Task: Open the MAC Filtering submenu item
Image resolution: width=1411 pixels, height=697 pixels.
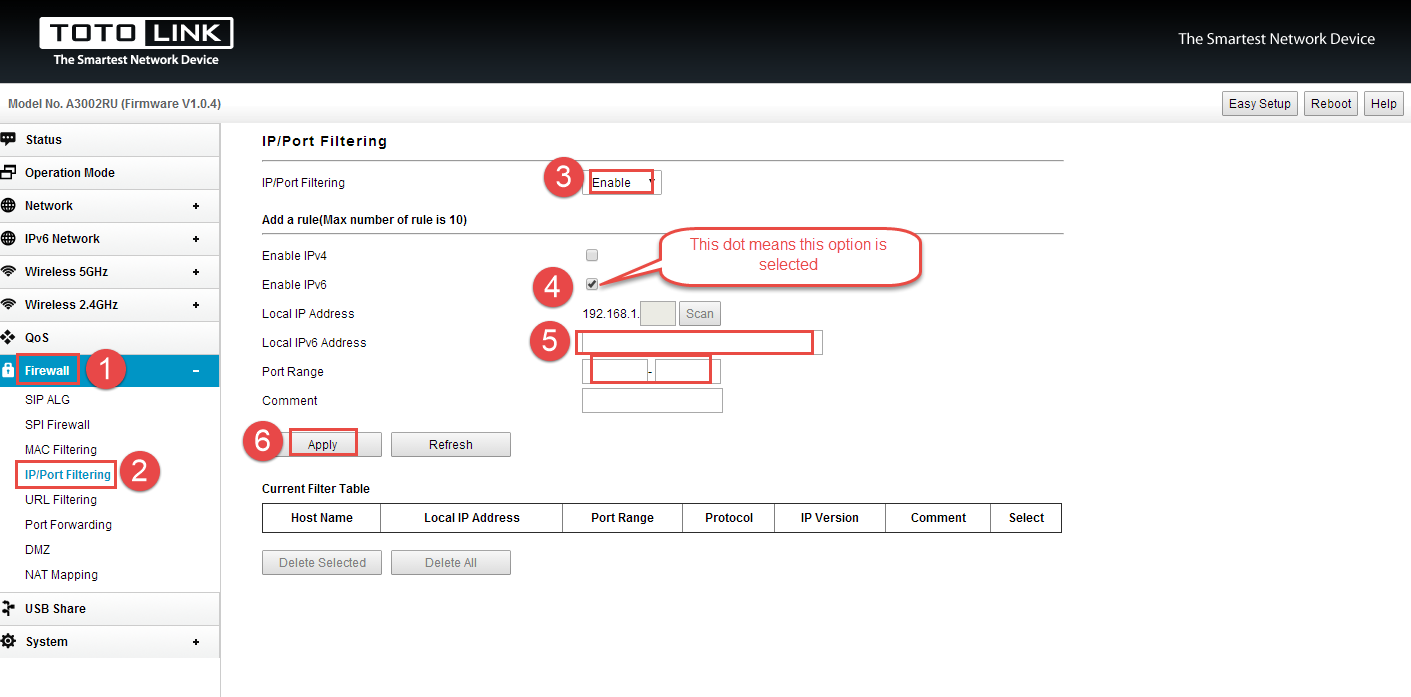Action: click(61, 450)
